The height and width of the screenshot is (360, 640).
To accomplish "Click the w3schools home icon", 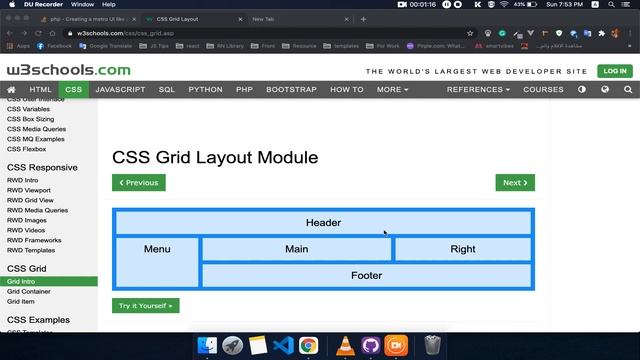I will 11,89.
